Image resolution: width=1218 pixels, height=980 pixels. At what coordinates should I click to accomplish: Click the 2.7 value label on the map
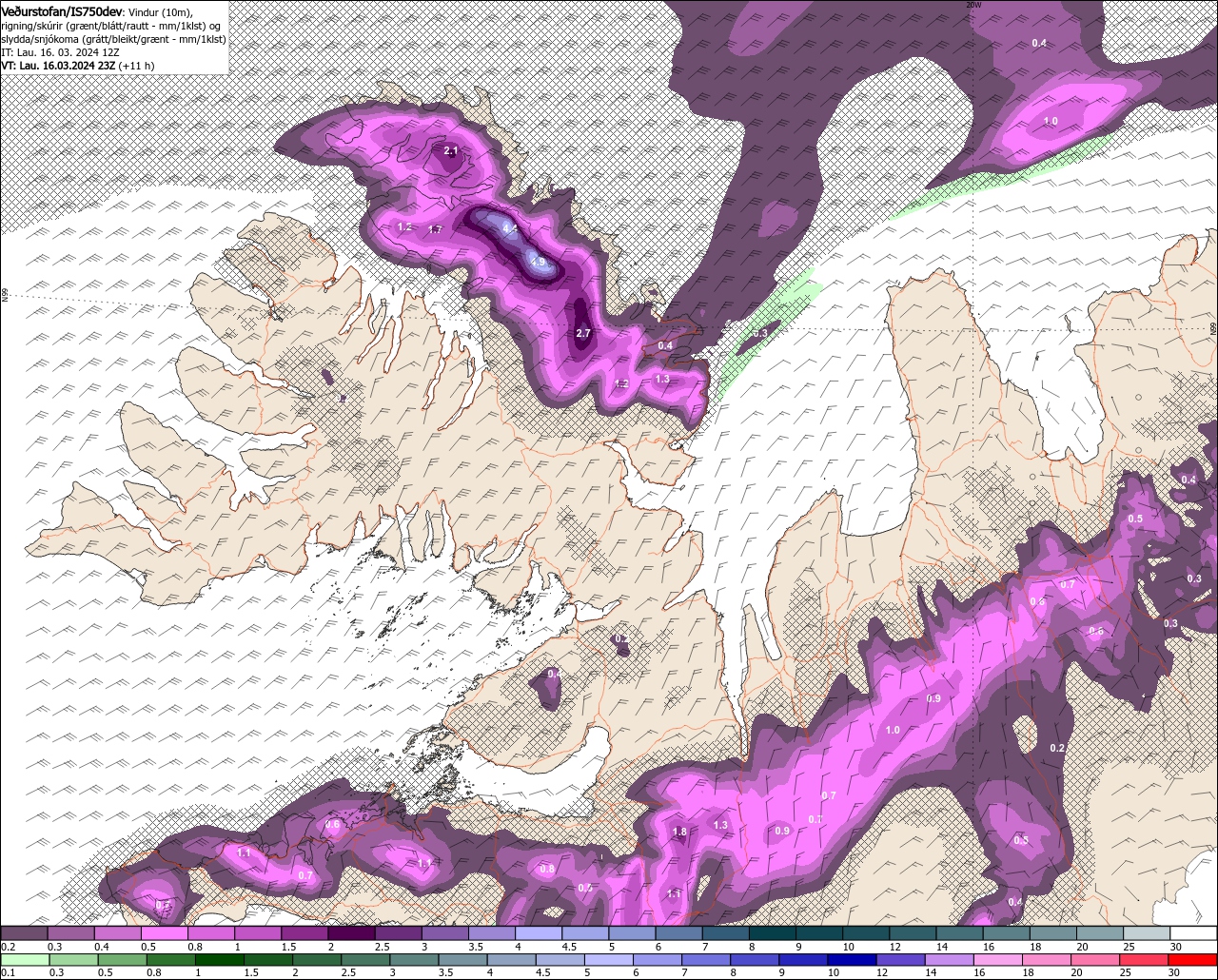(583, 333)
